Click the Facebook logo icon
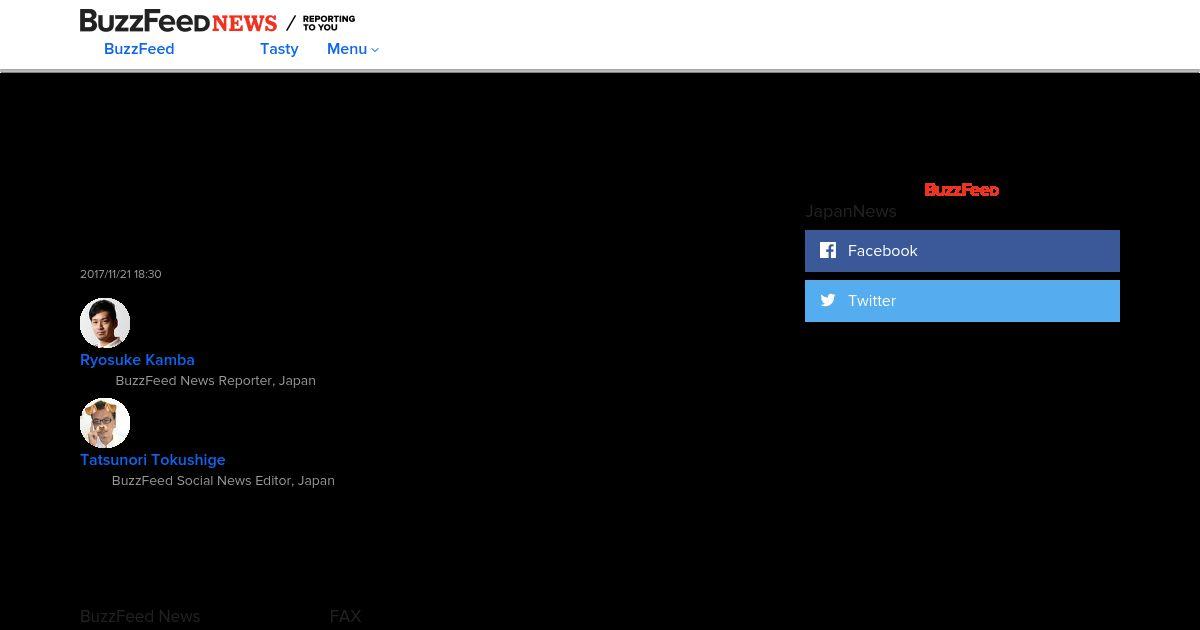 click(x=828, y=250)
